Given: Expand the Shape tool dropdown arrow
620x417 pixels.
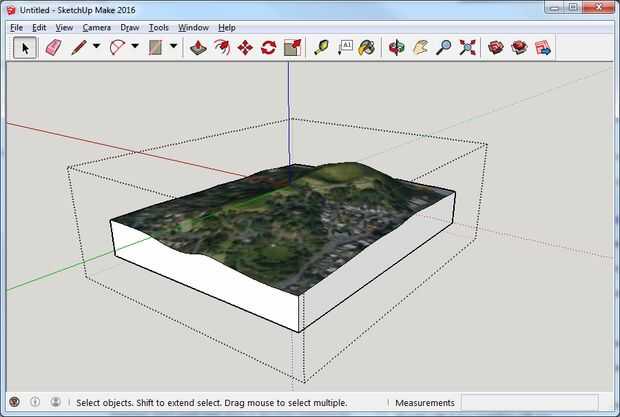Looking at the screenshot, I should coord(173,46).
